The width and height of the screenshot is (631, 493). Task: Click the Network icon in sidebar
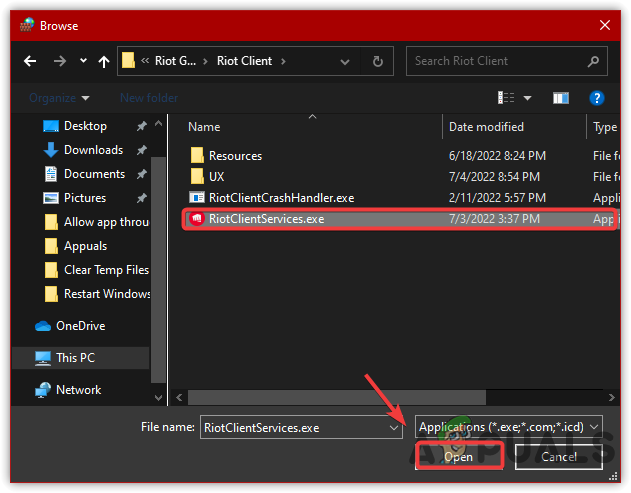(43, 390)
